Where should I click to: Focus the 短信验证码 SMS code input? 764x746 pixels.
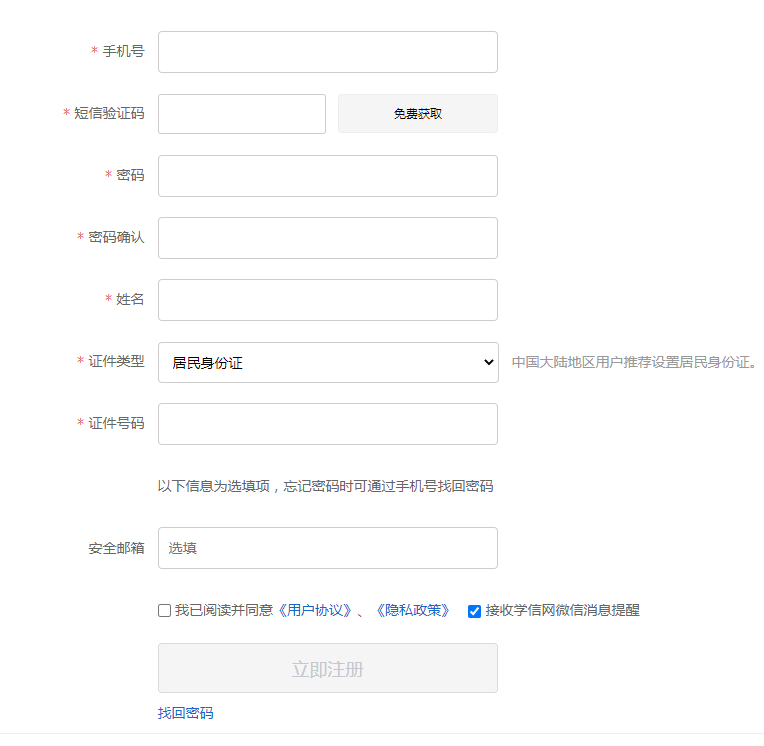pyautogui.click(x=242, y=114)
